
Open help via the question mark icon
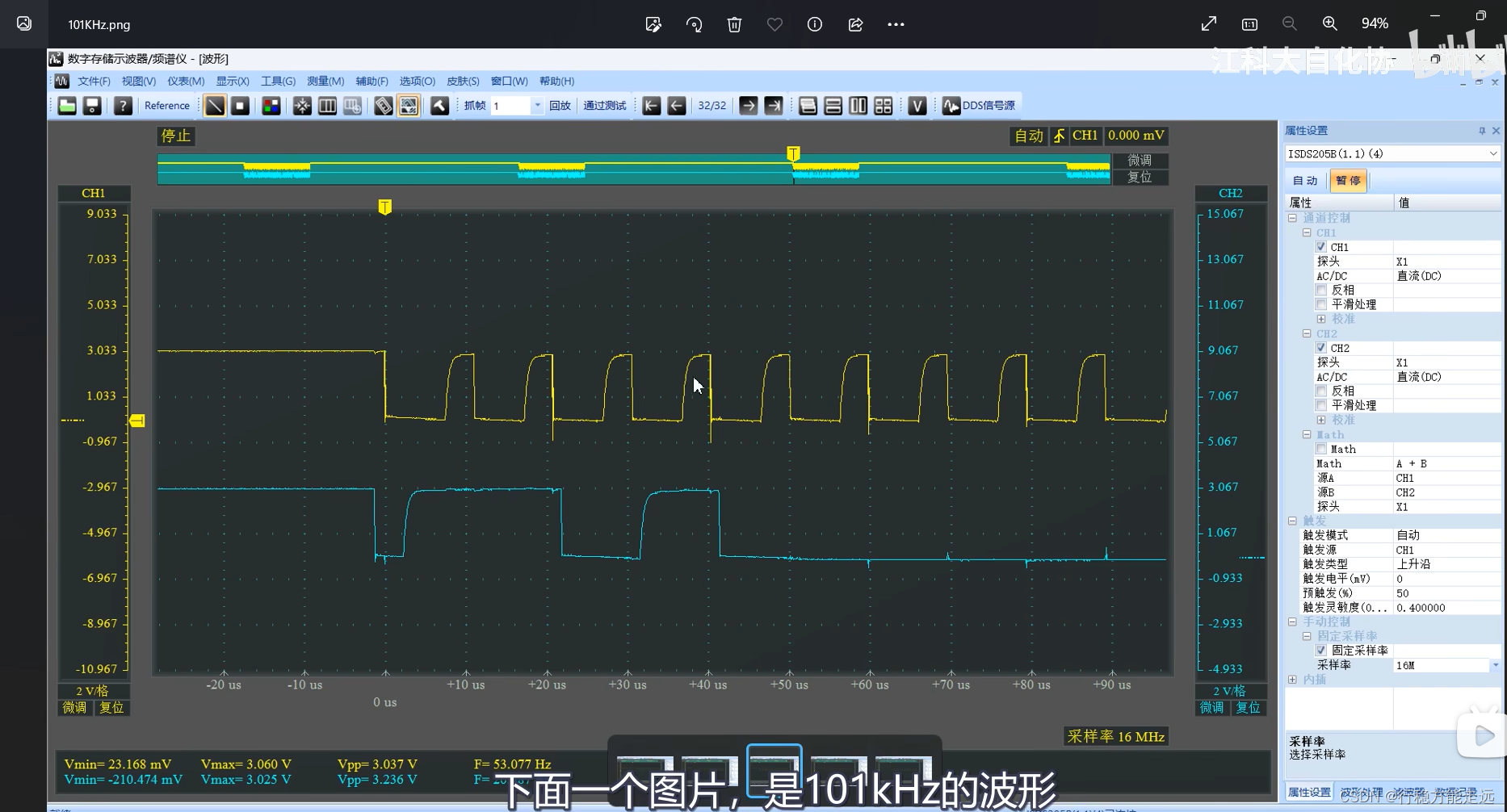123,106
